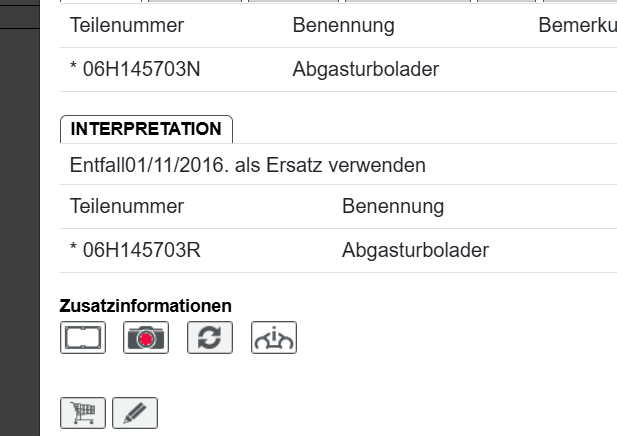Click the Entfall 01/11/2016 replacement note
617x436 pixels.
pyautogui.click(x=248, y=165)
